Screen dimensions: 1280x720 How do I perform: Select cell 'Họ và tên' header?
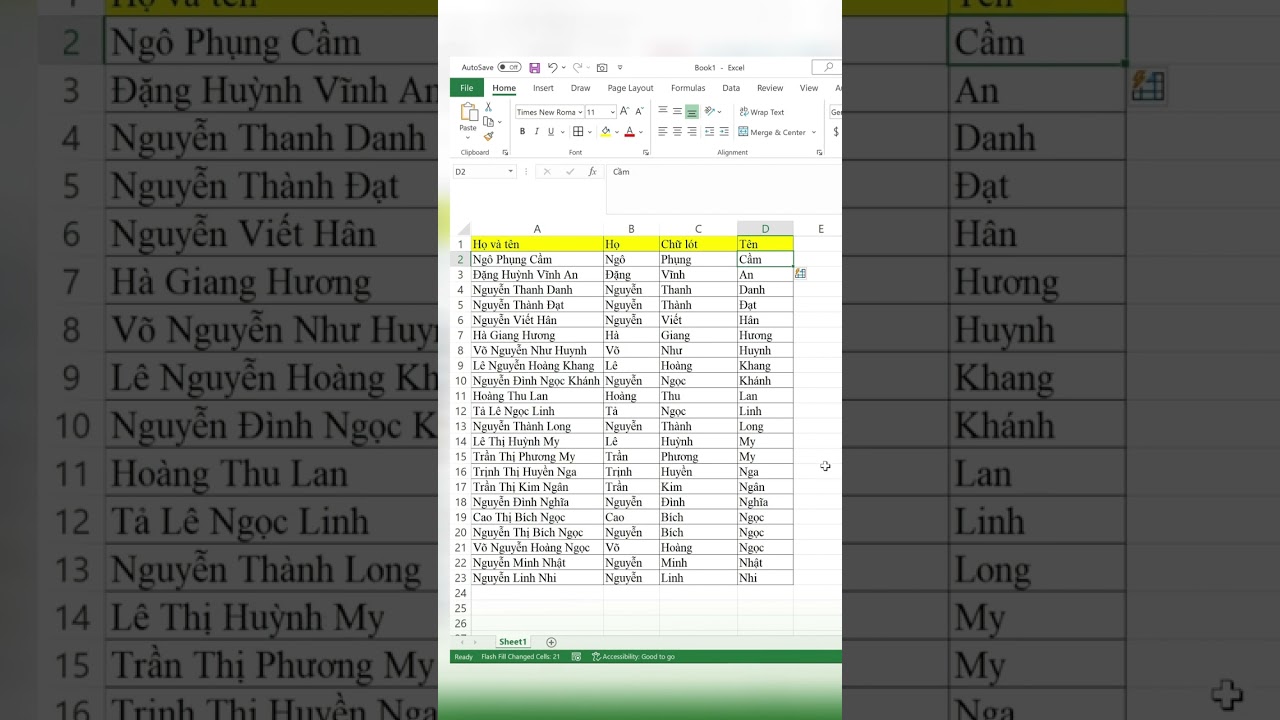537,244
